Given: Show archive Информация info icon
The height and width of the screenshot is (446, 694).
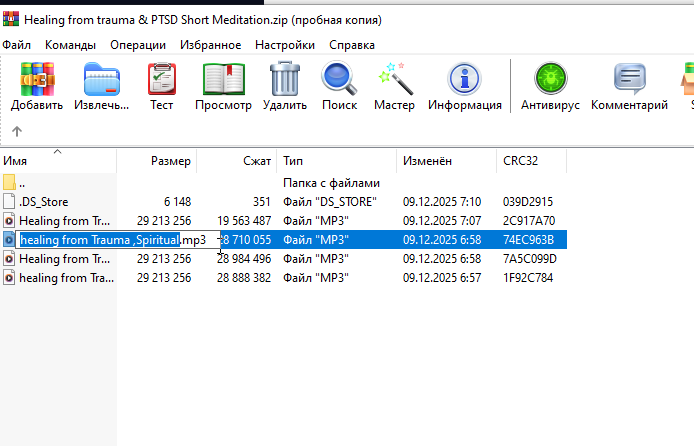Looking at the screenshot, I should coord(464,79).
